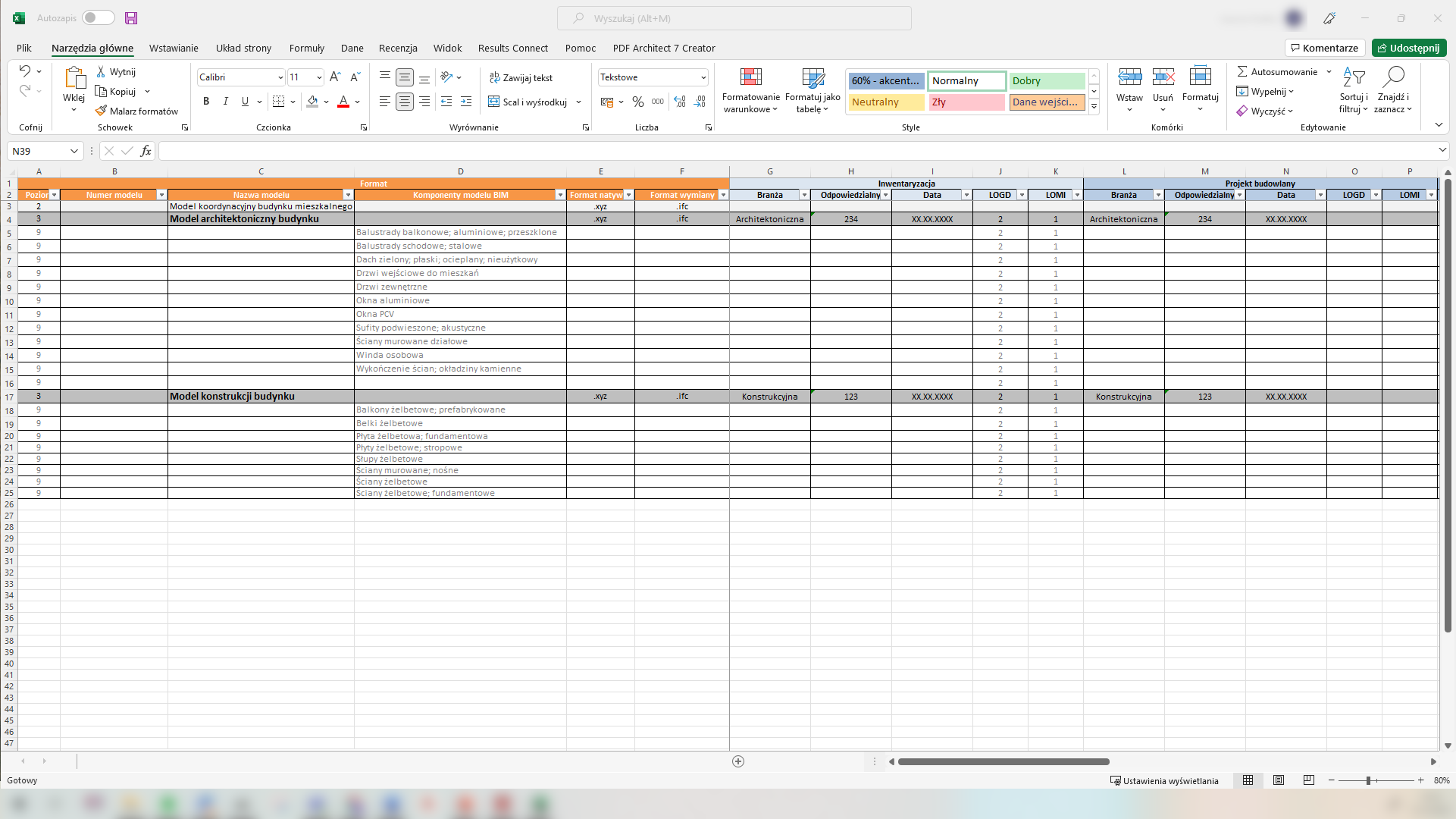
Task: Switch to page layout view in the status bar
Action: 1279,780
